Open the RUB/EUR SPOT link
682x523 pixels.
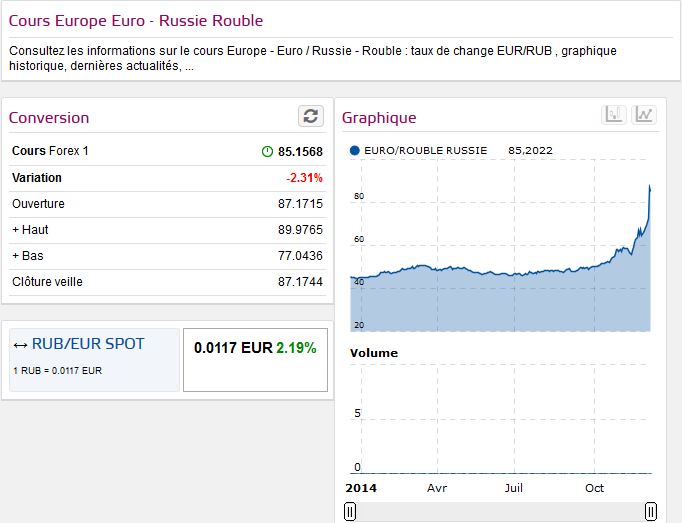[x=88, y=344]
